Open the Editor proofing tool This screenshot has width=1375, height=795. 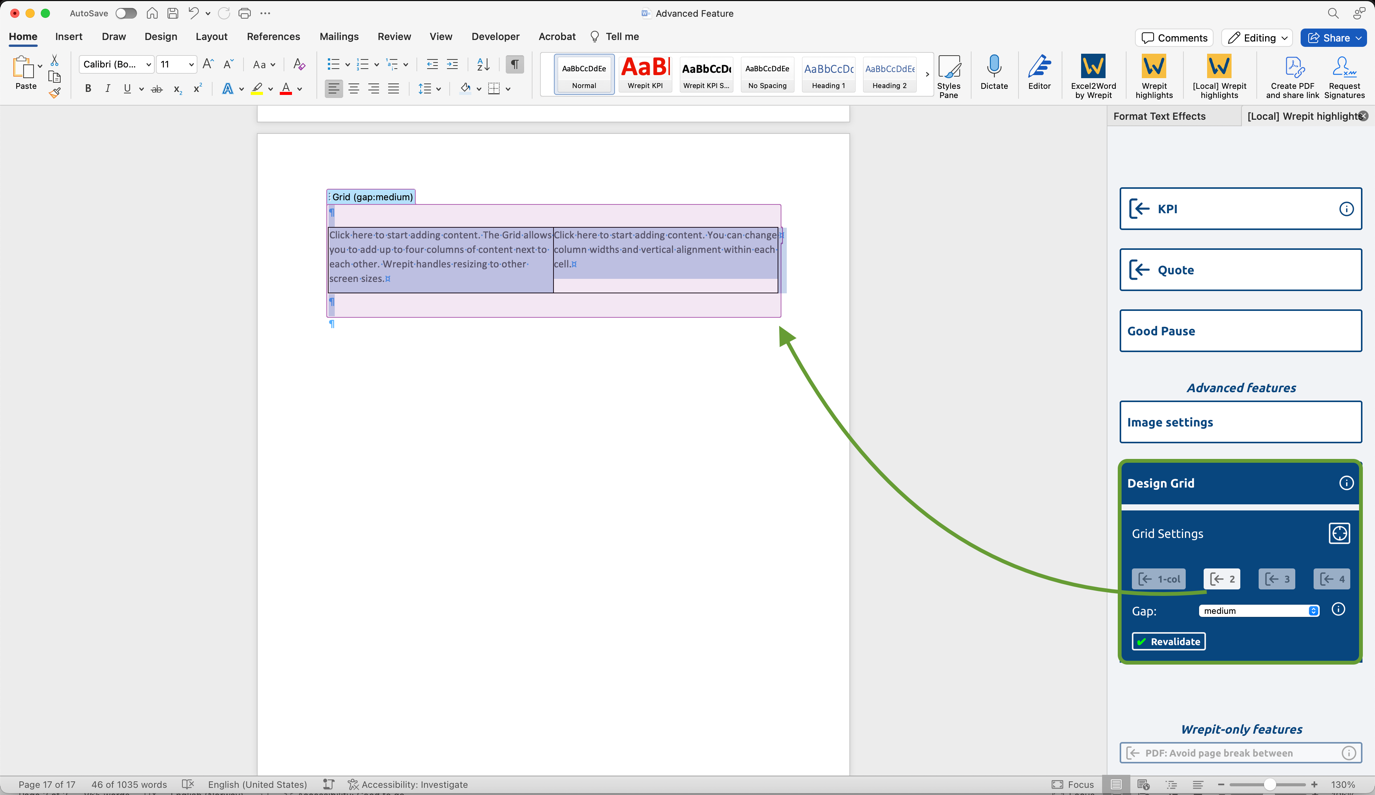click(x=1039, y=73)
